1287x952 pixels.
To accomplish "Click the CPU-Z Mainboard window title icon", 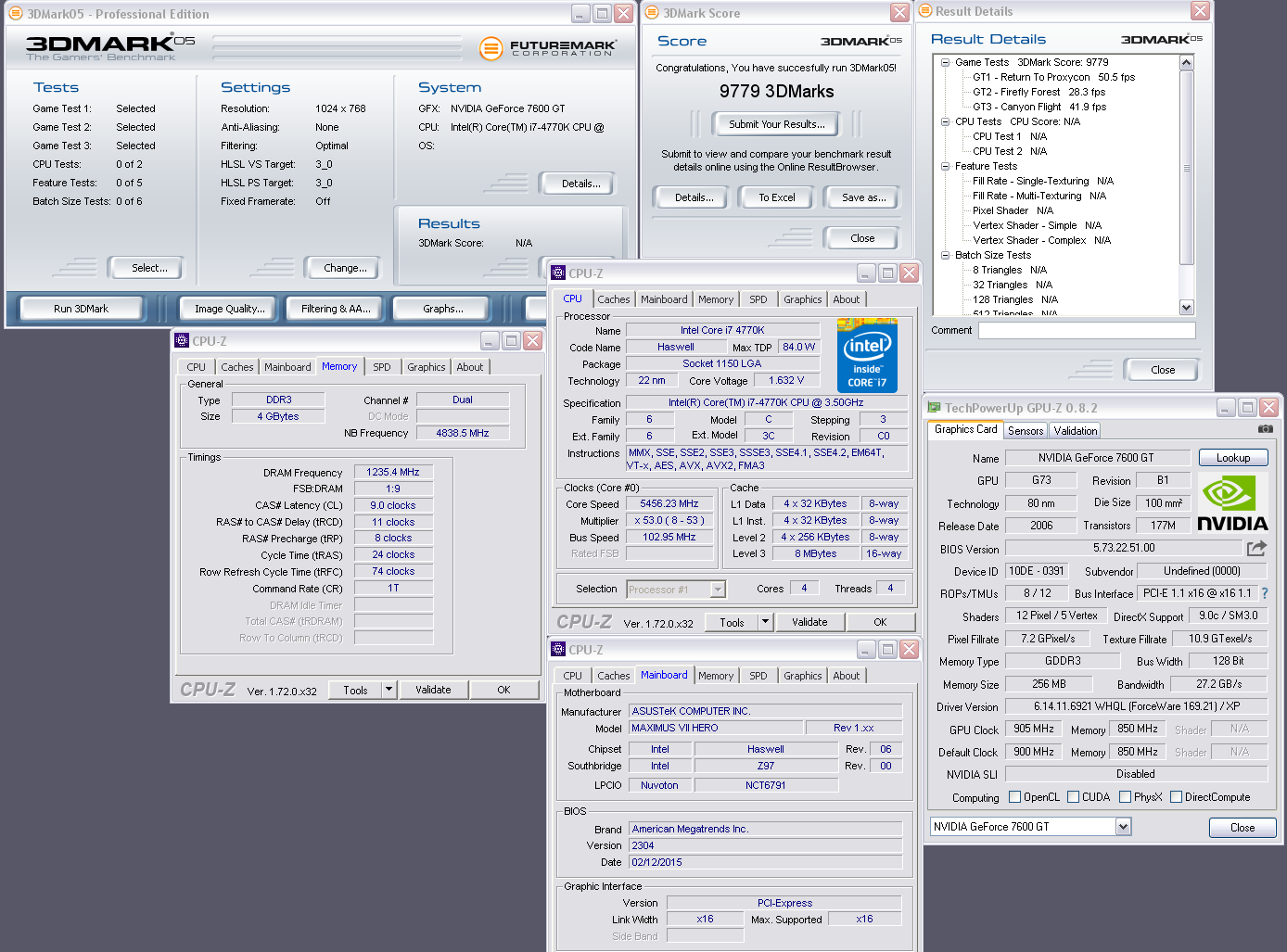I will pos(558,650).
